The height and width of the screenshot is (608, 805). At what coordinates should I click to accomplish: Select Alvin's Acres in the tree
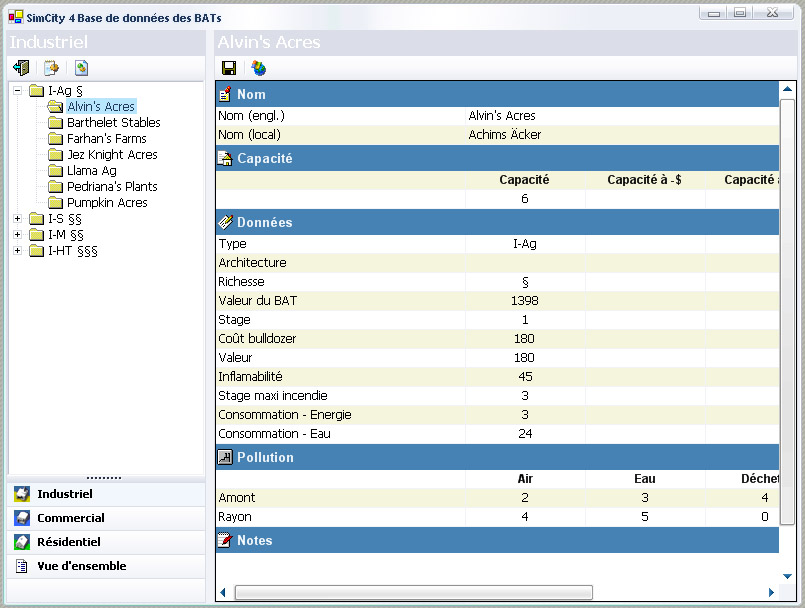[x=101, y=106]
